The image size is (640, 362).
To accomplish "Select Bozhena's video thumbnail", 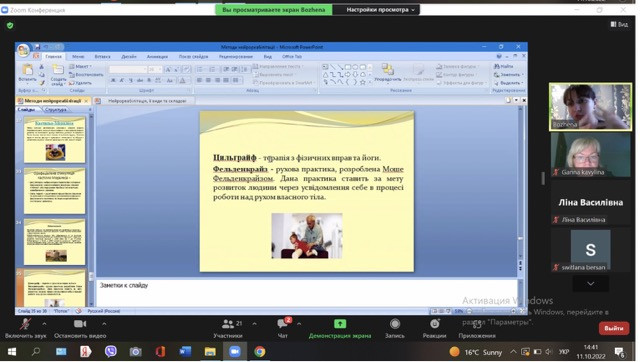I will click(x=590, y=107).
